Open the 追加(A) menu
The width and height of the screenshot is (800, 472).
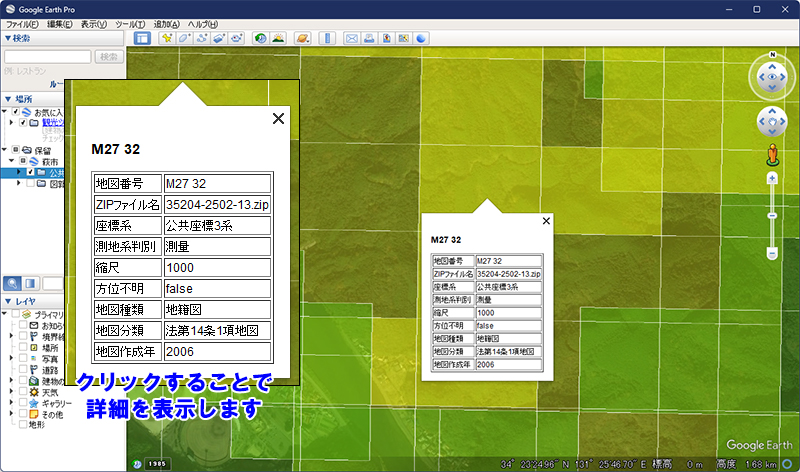pos(167,24)
